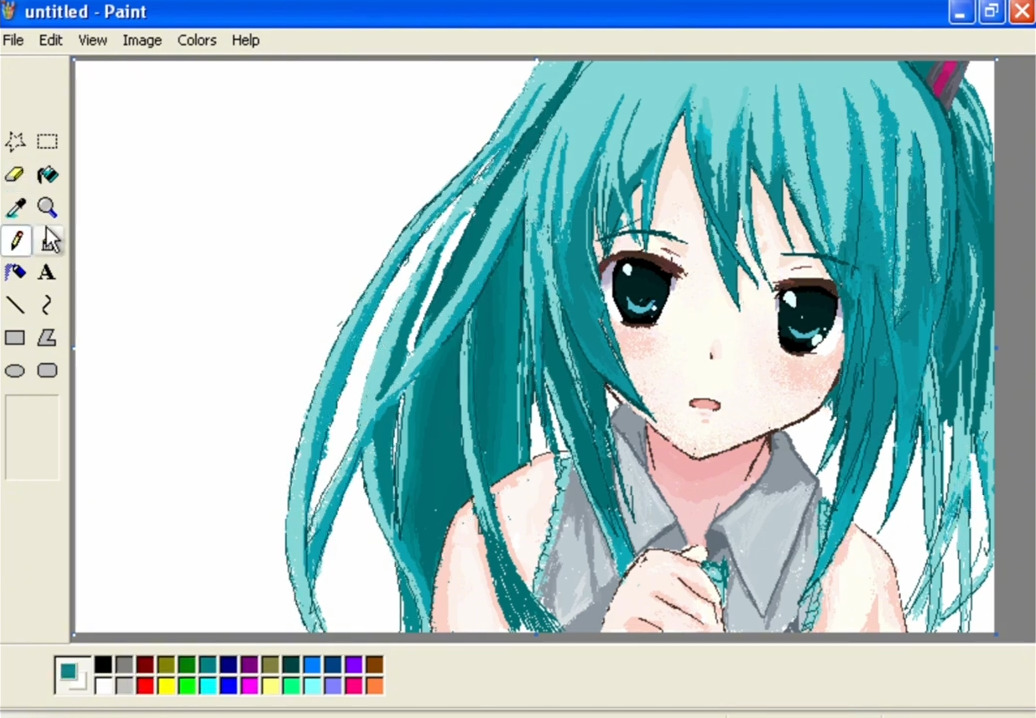1036x718 pixels.
Task: Select the Rounded Rectangle tool
Action: tap(47, 371)
